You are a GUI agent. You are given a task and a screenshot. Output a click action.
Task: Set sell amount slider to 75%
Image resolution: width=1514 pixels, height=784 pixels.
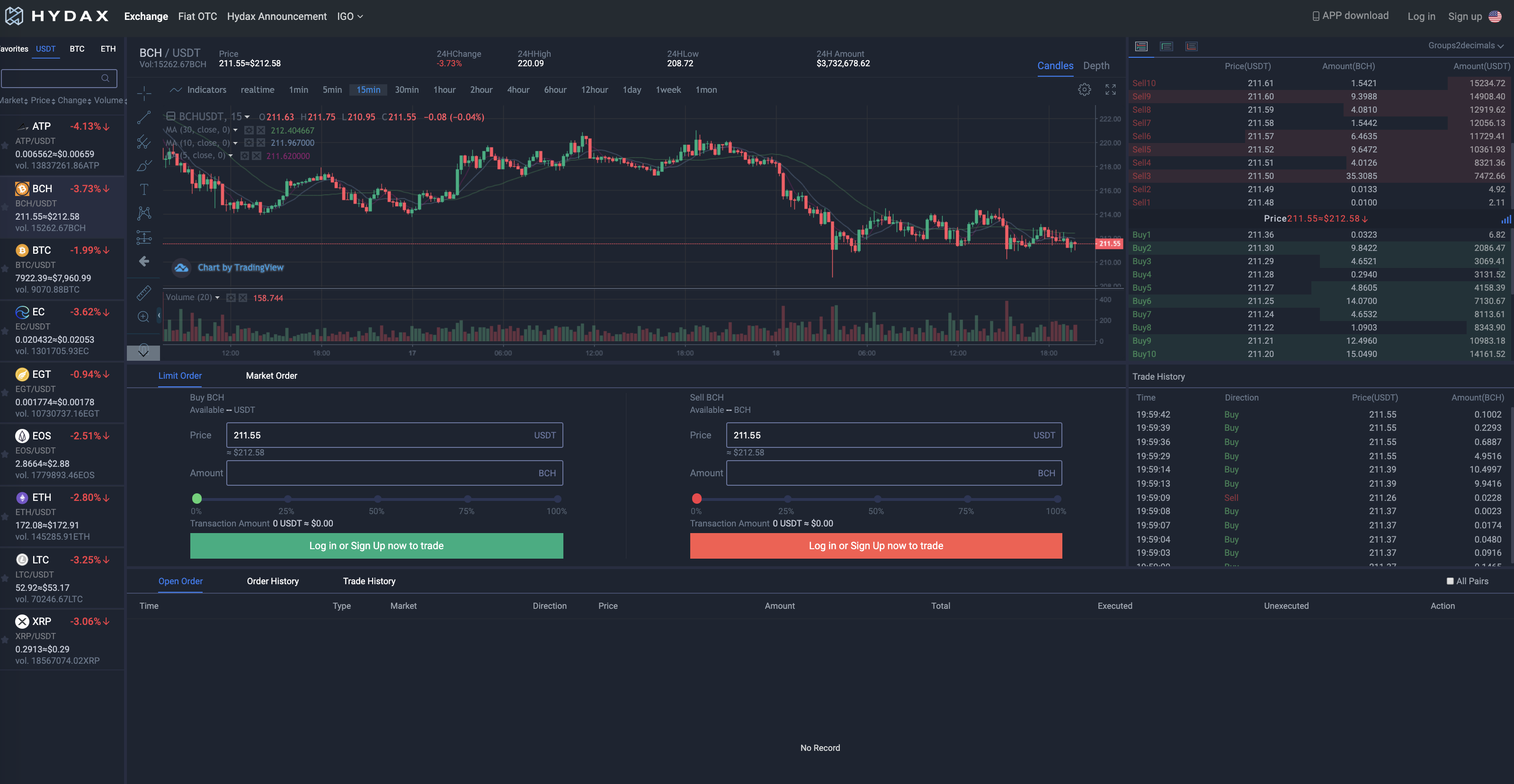(x=967, y=499)
